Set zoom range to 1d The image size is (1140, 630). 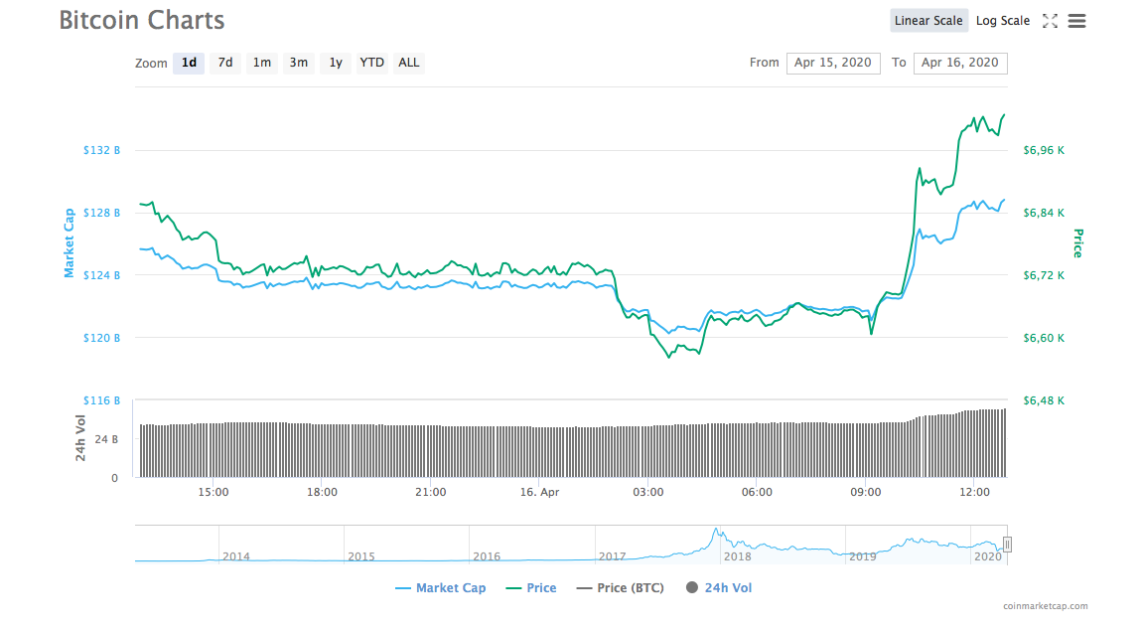coord(188,63)
